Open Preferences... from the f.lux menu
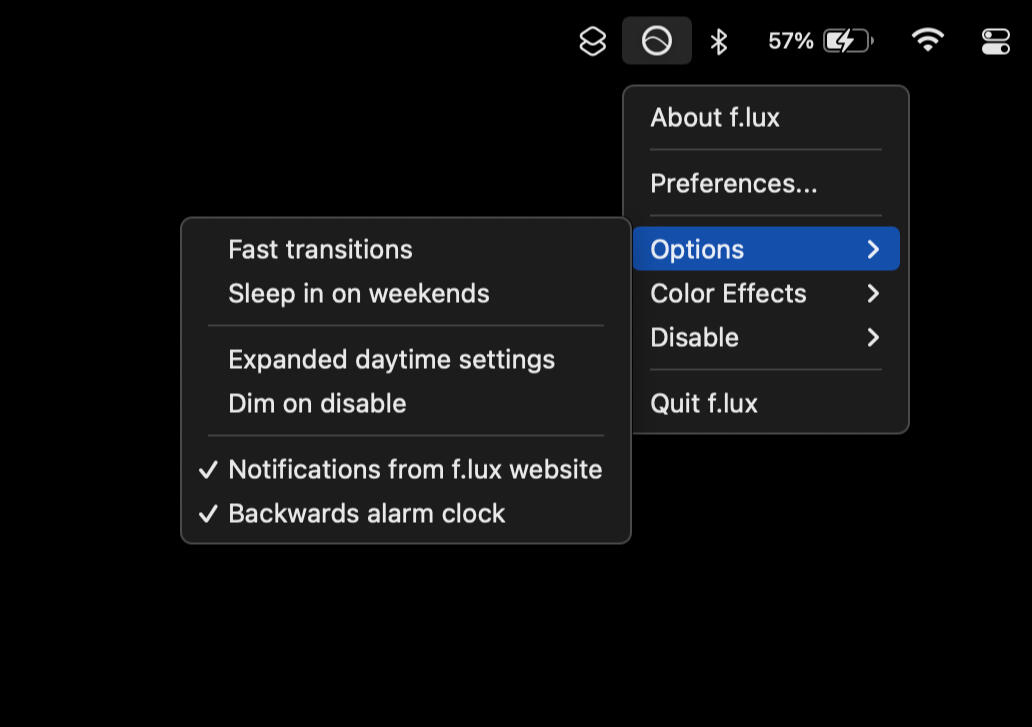The image size is (1032, 727). (x=733, y=183)
